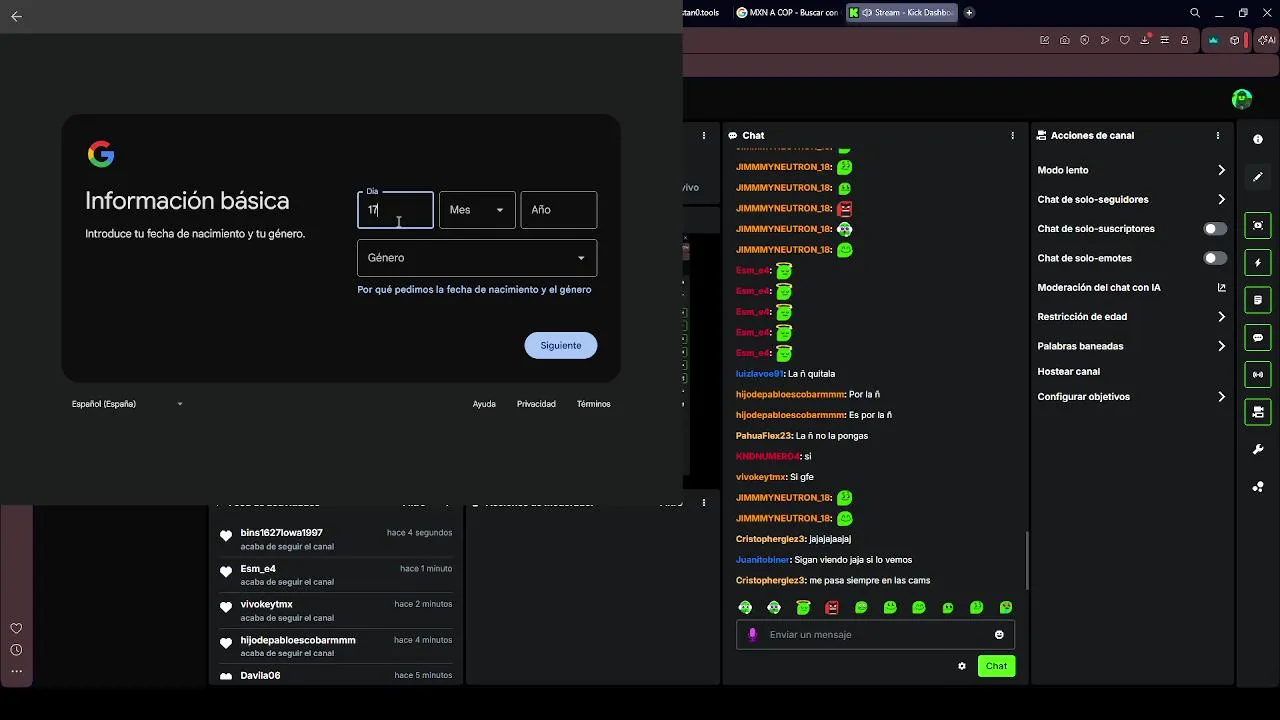The width and height of the screenshot is (1280, 720).
Task: Open the Género dropdown
Action: pos(477,258)
